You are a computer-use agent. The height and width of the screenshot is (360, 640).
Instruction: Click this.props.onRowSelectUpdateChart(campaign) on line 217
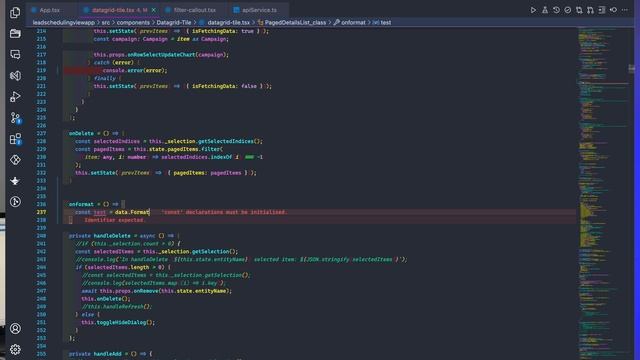[x=161, y=55]
